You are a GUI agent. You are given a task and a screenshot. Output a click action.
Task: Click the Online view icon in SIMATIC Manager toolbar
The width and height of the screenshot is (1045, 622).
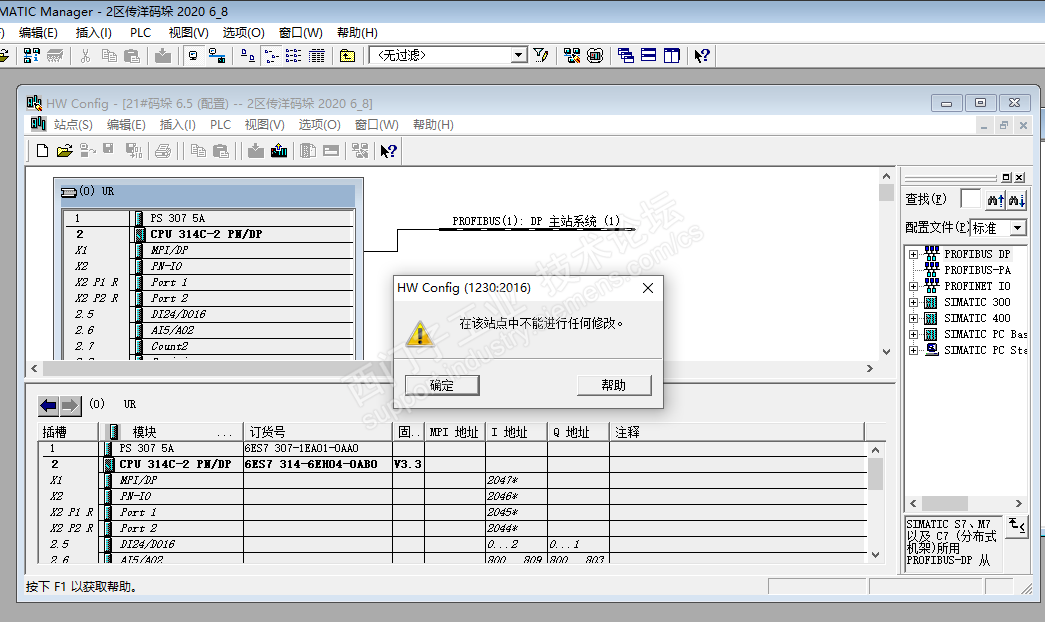point(193,55)
